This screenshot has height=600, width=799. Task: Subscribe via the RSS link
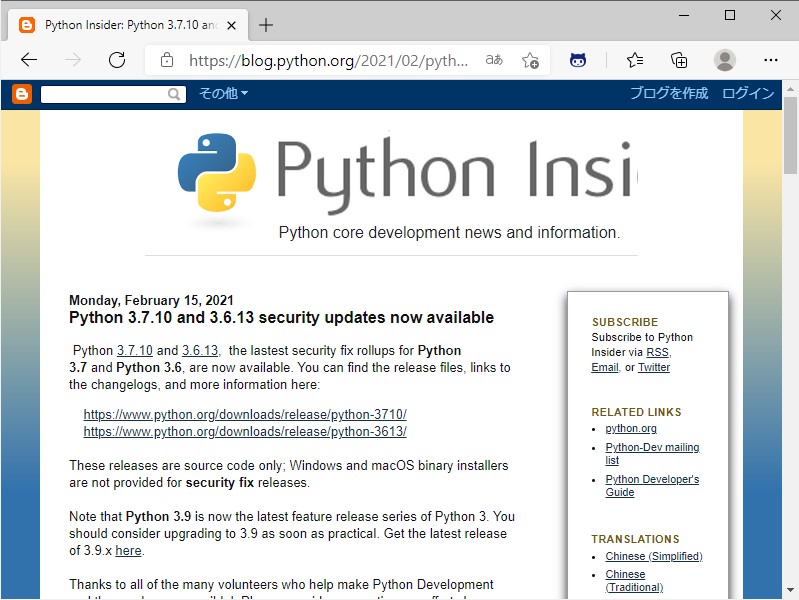[x=657, y=352]
